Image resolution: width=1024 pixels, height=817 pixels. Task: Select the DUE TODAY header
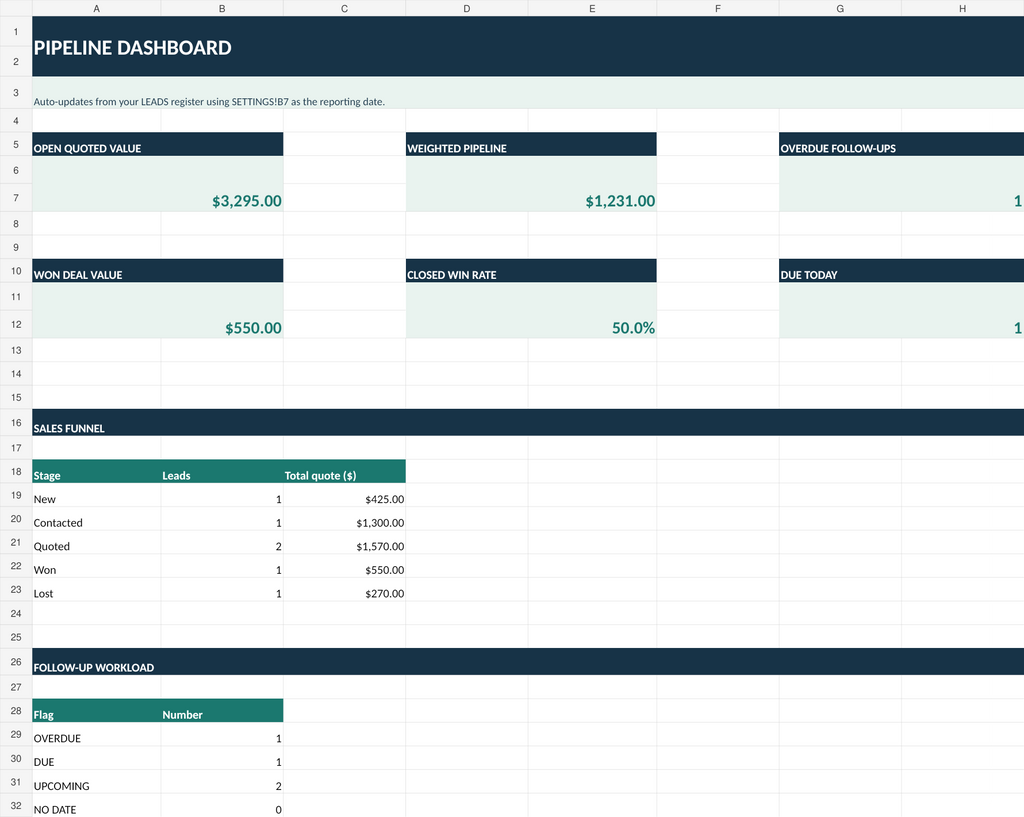point(901,271)
